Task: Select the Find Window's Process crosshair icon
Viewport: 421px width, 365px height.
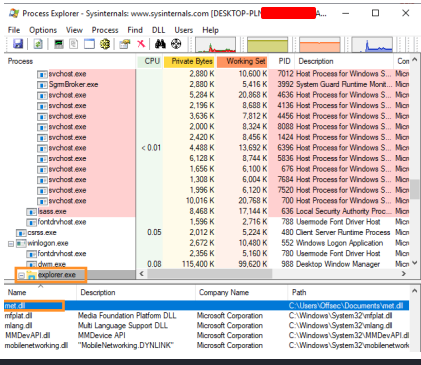Action: [x=176, y=44]
